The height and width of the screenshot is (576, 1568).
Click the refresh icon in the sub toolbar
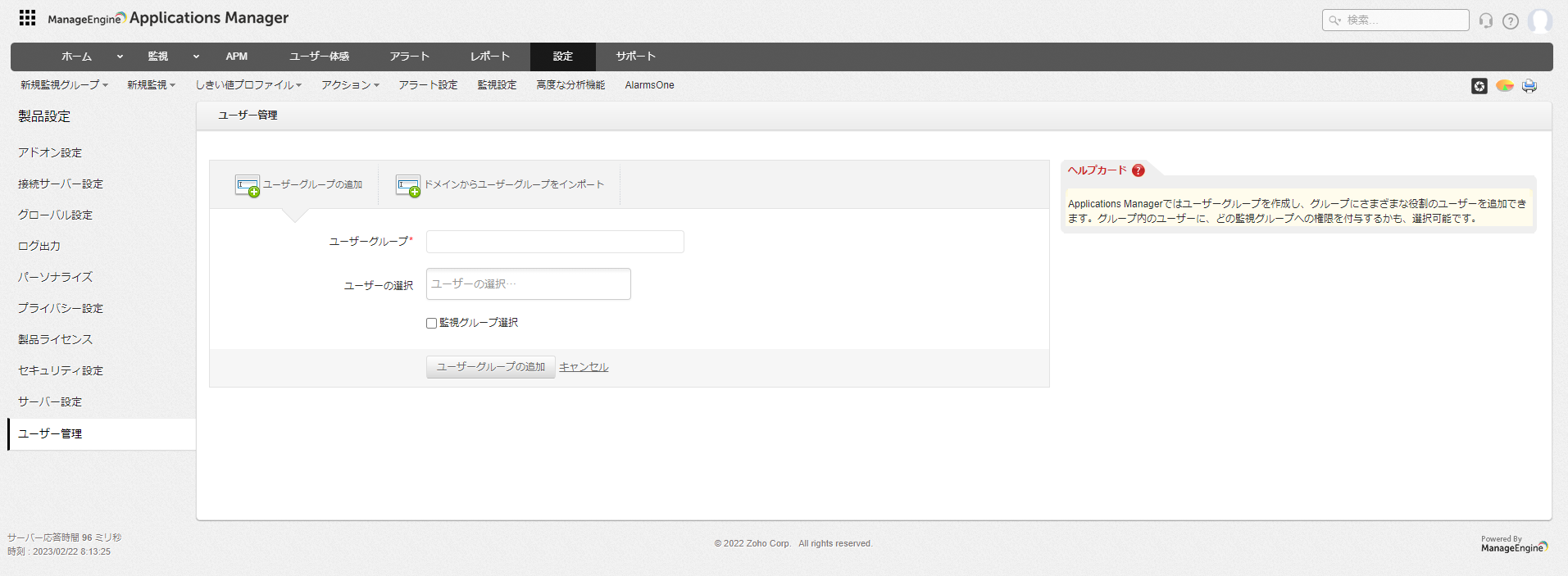tap(1479, 86)
